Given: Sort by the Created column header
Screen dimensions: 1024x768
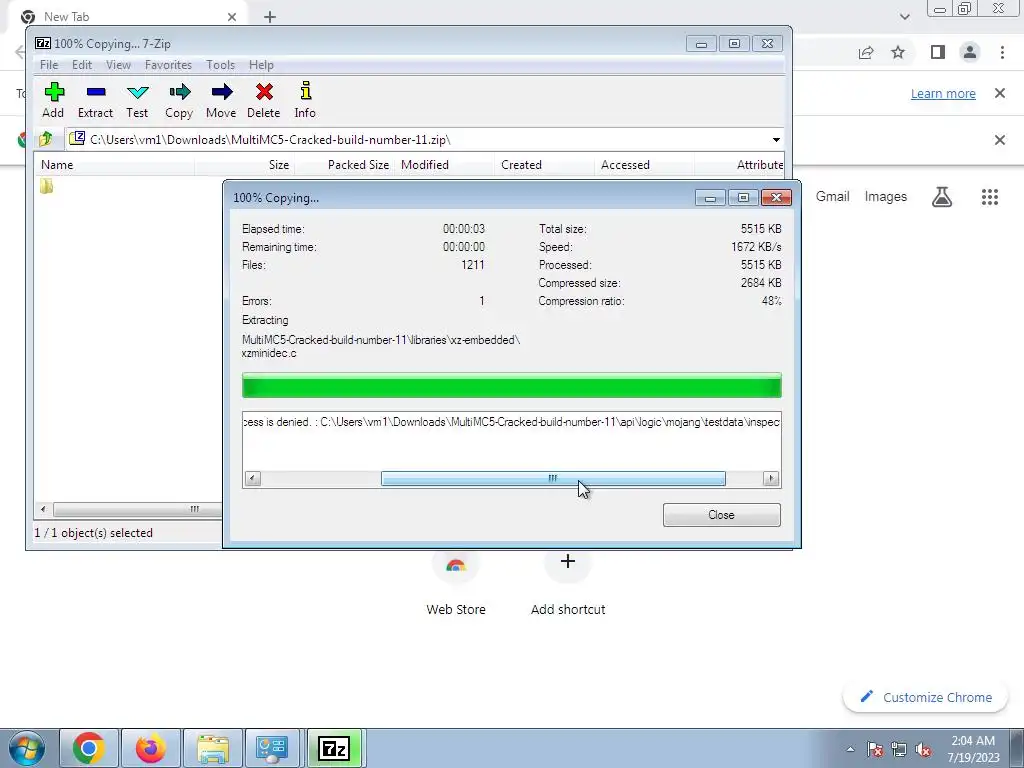Looking at the screenshot, I should (544, 165).
